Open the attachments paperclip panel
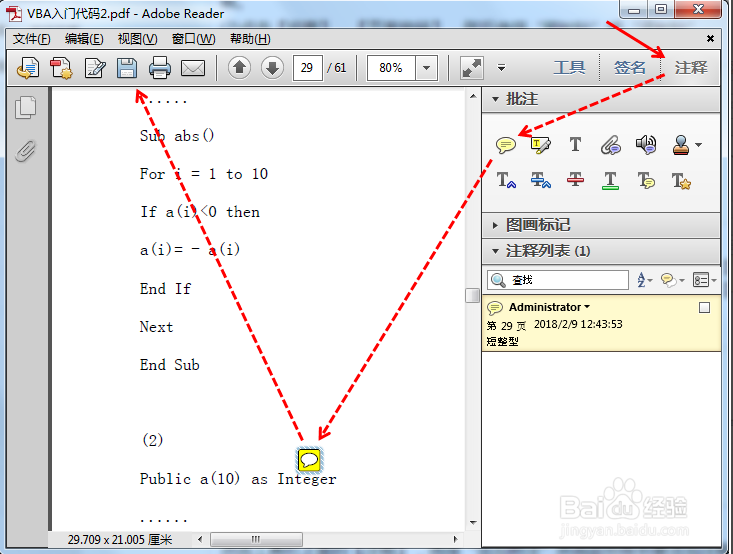733x554 pixels. pos(26,151)
